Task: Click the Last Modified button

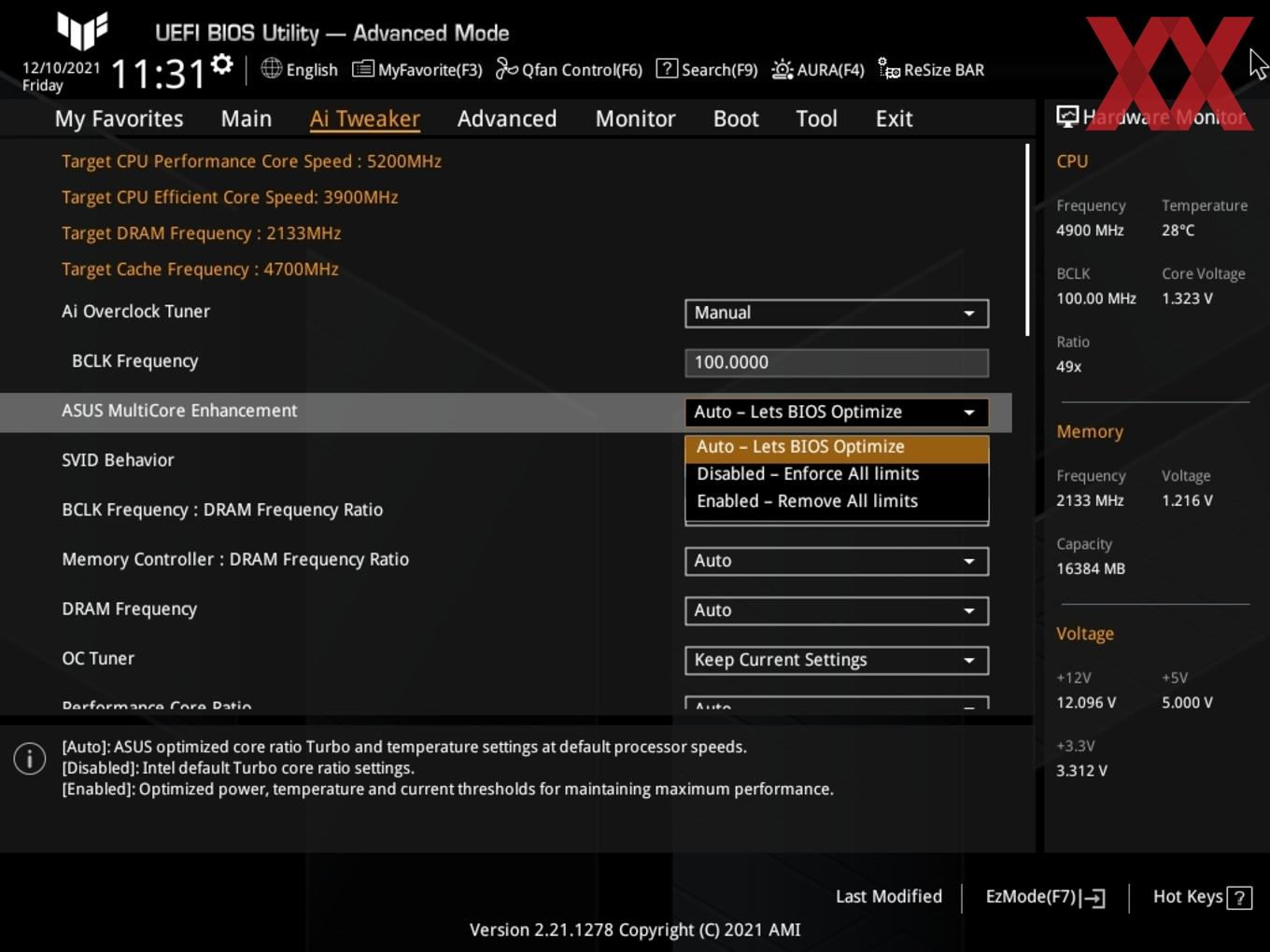Action: coord(889,896)
